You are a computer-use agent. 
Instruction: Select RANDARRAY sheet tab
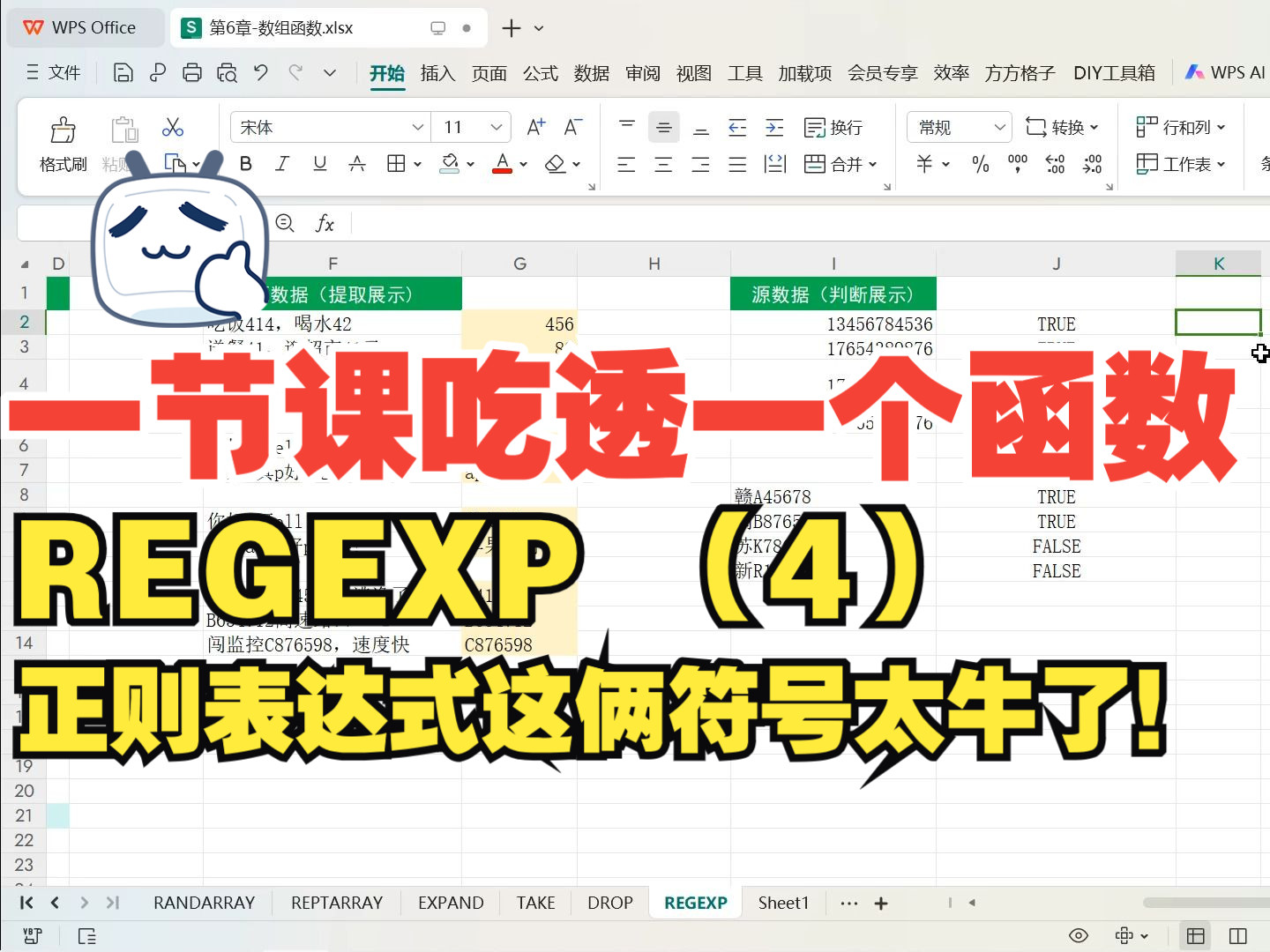tap(204, 903)
